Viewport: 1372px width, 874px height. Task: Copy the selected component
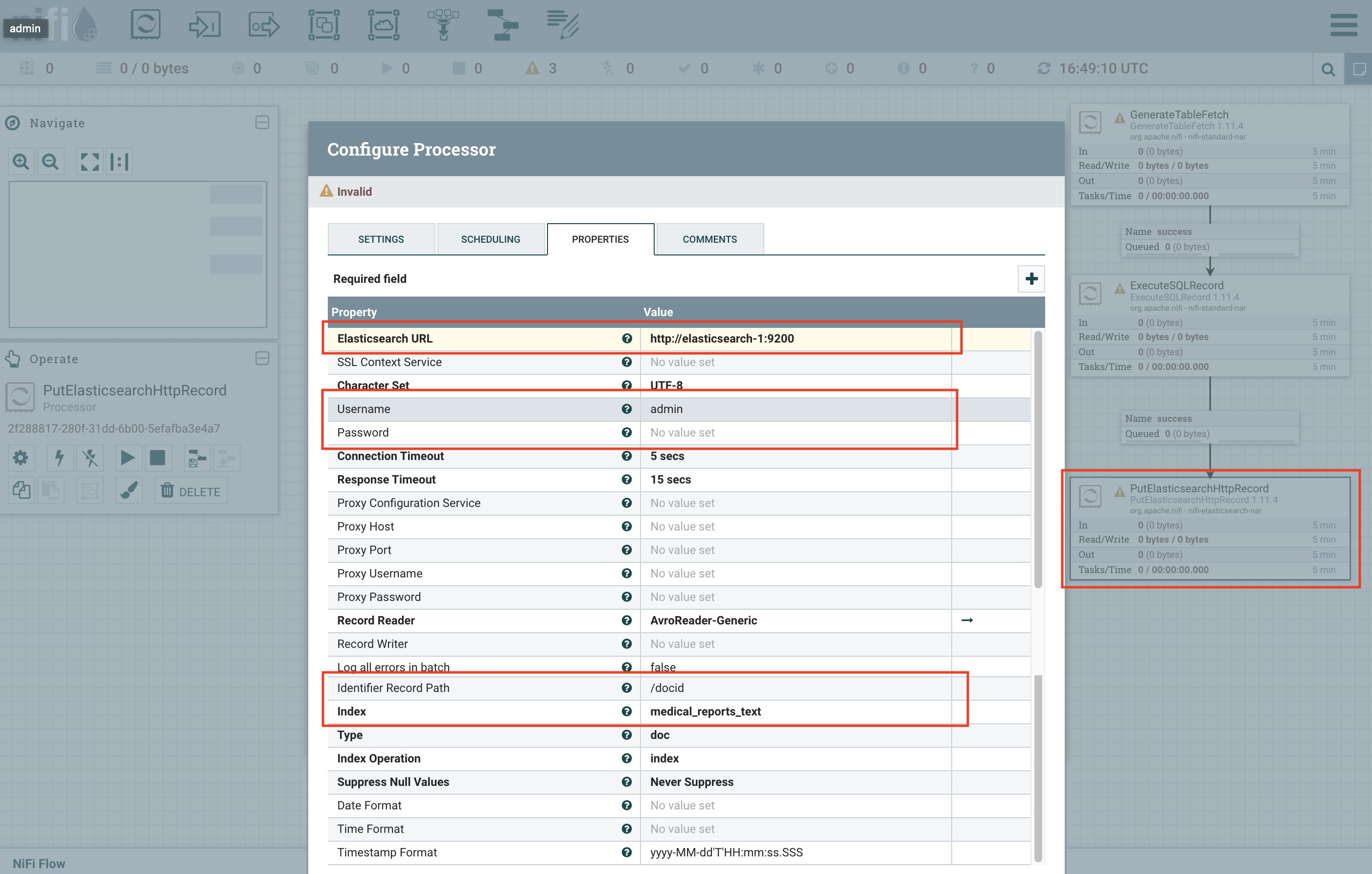tap(21, 490)
